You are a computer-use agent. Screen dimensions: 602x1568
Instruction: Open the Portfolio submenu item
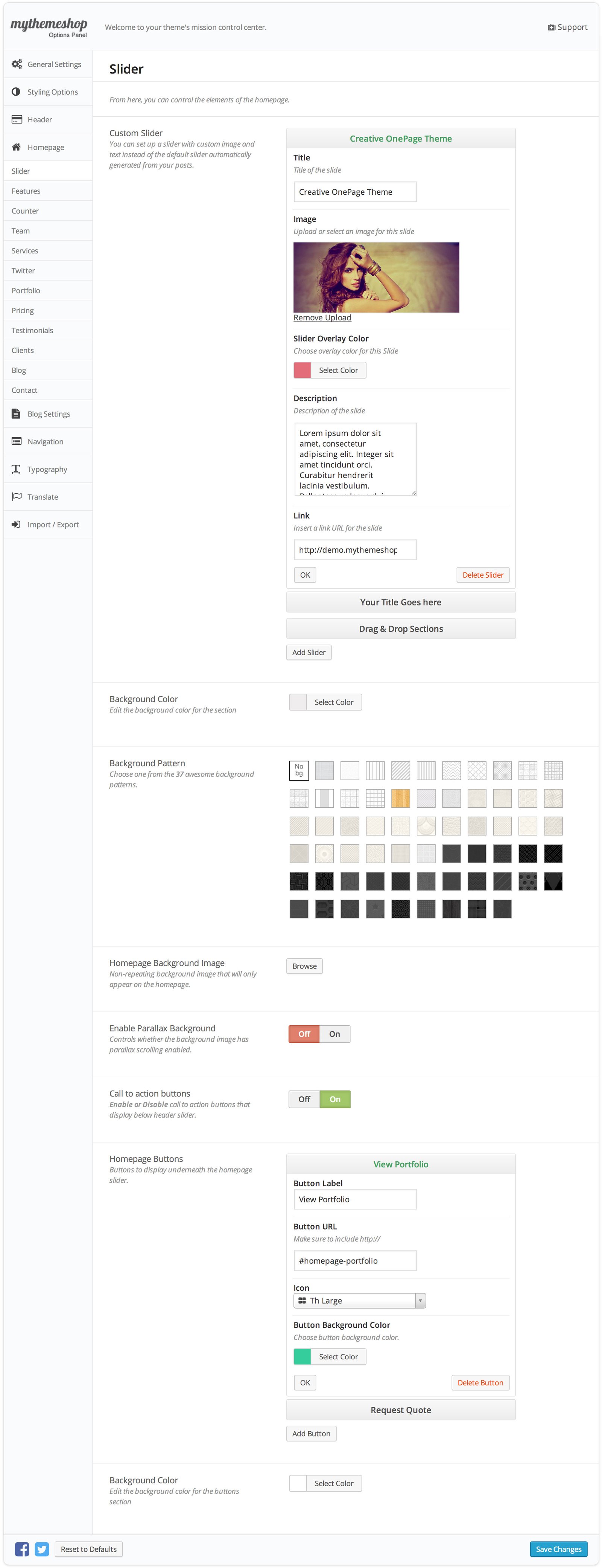(x=26, y=291)
